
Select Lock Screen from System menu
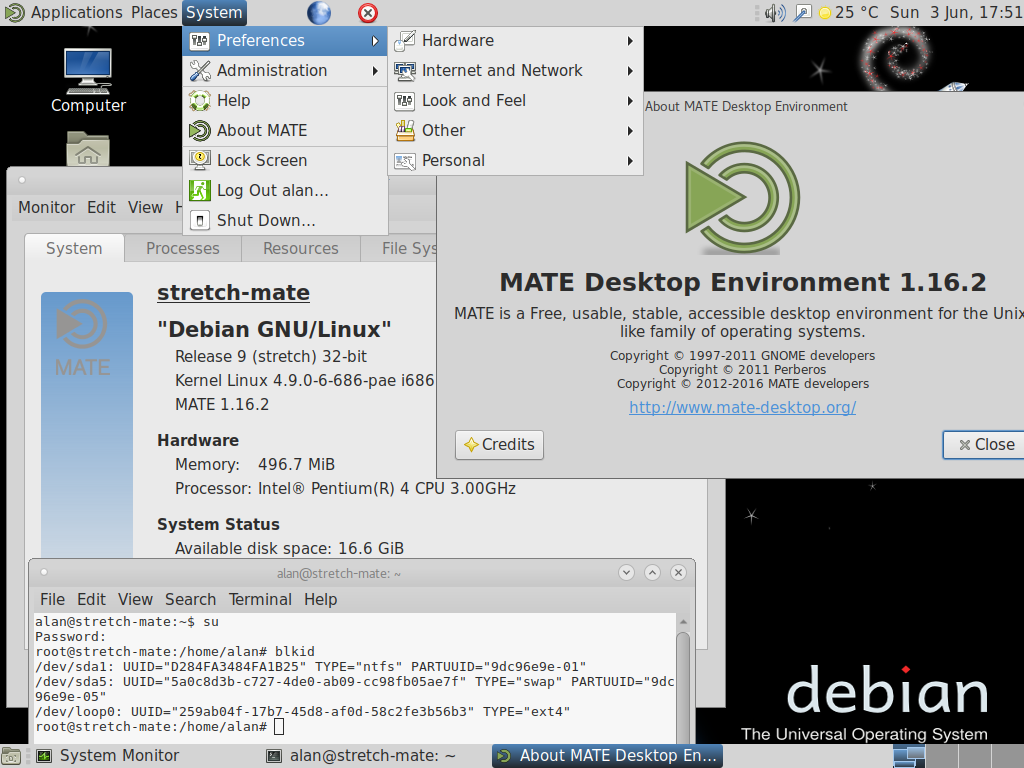click(x=285, y=161)
